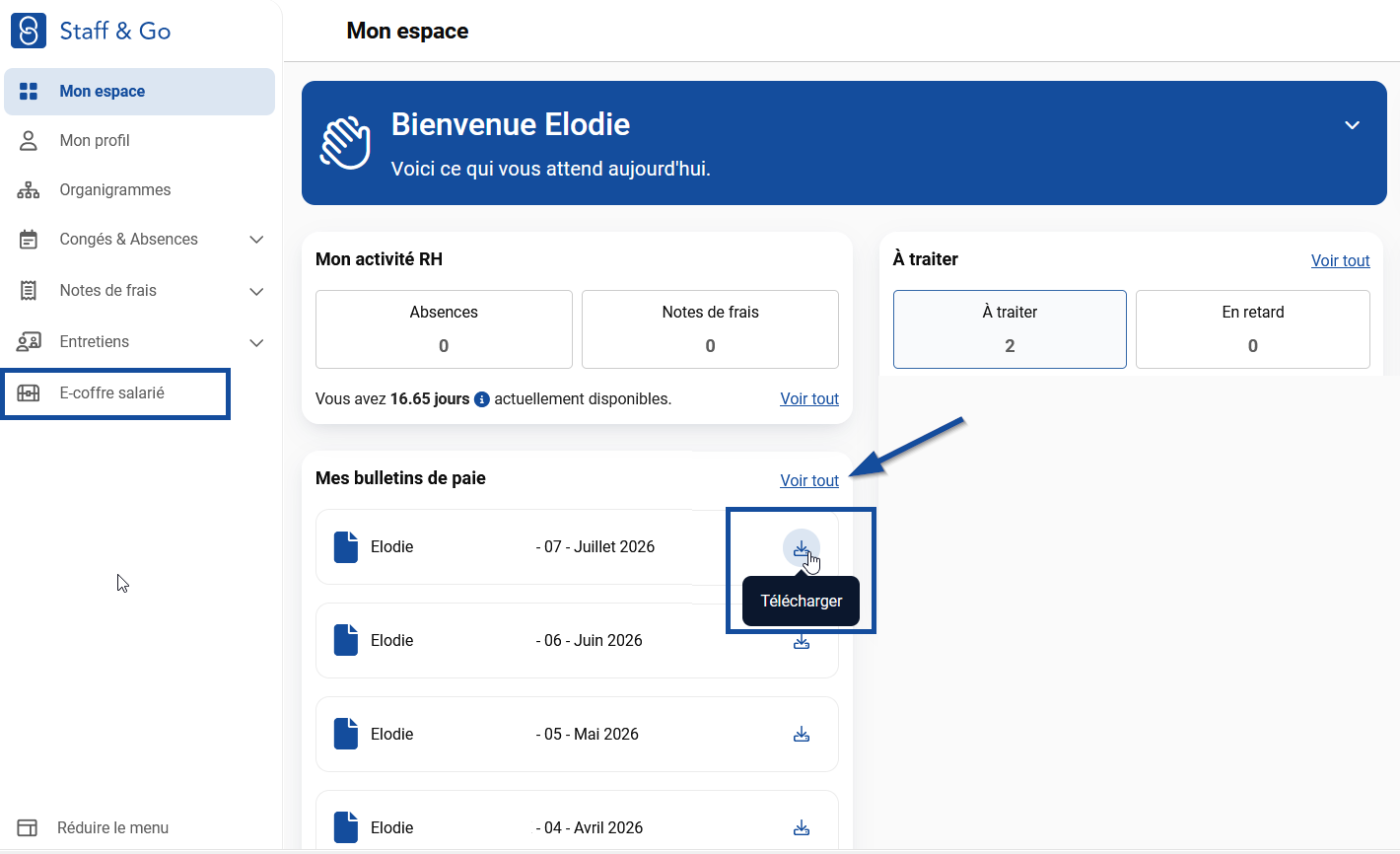Click the Entretiens interview icon
Screen dimensions: 1400x854
(29, 342)
